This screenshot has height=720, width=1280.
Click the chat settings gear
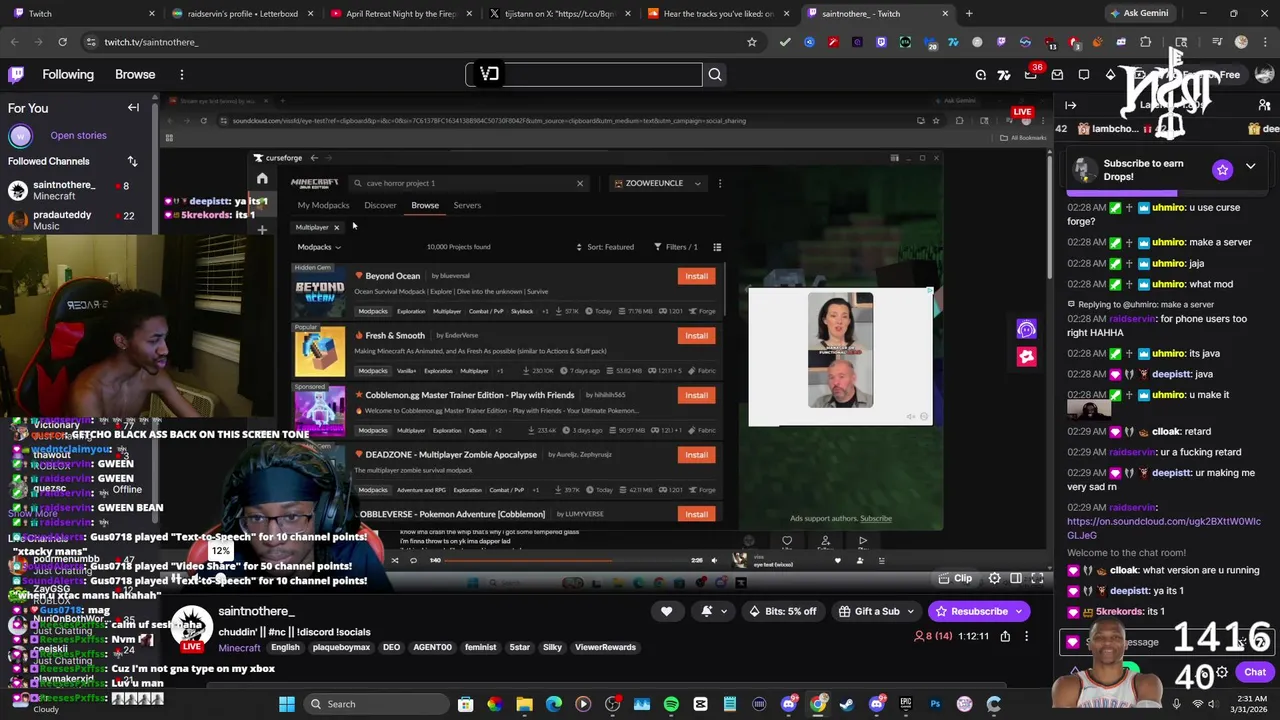tap(1222, 673)
